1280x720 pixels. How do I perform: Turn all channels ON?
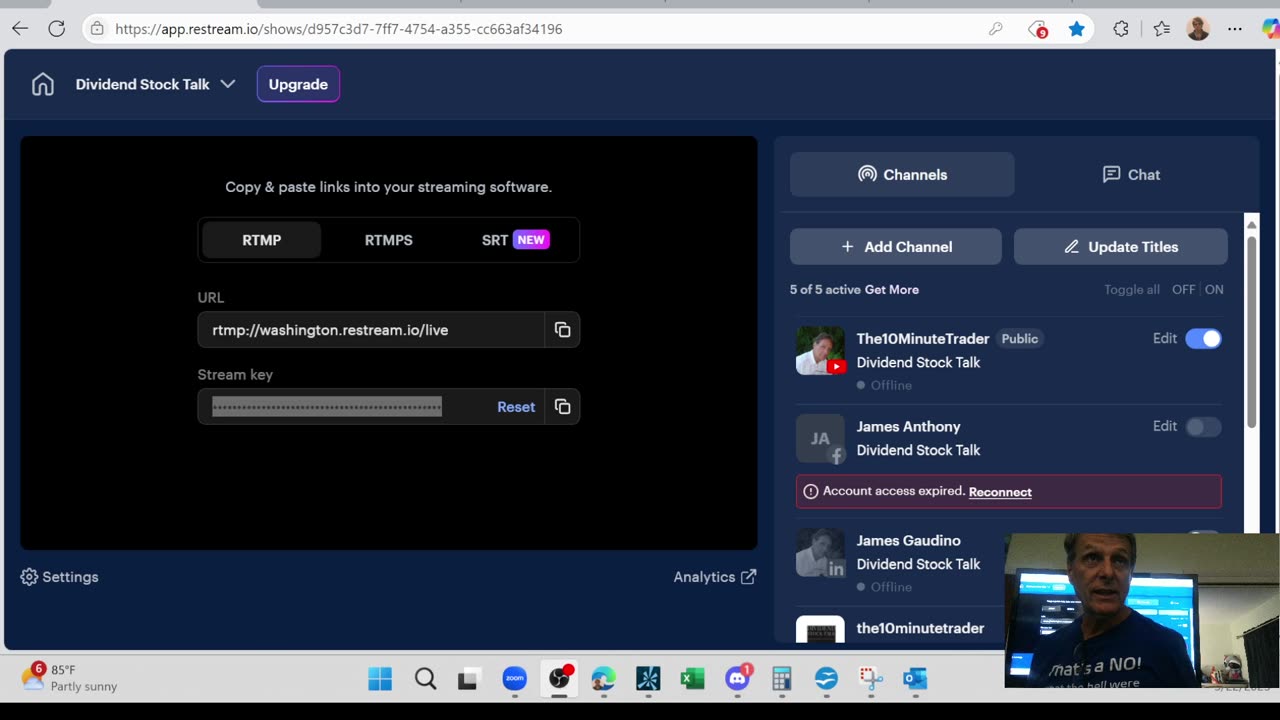click(x=1214, y=290)
